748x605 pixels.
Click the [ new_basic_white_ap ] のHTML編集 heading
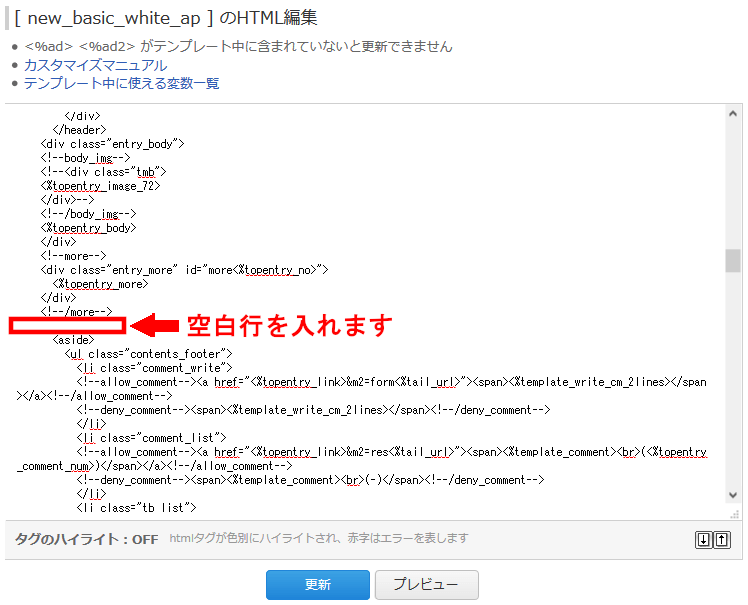pyautogui.click(x=166, y=18)
